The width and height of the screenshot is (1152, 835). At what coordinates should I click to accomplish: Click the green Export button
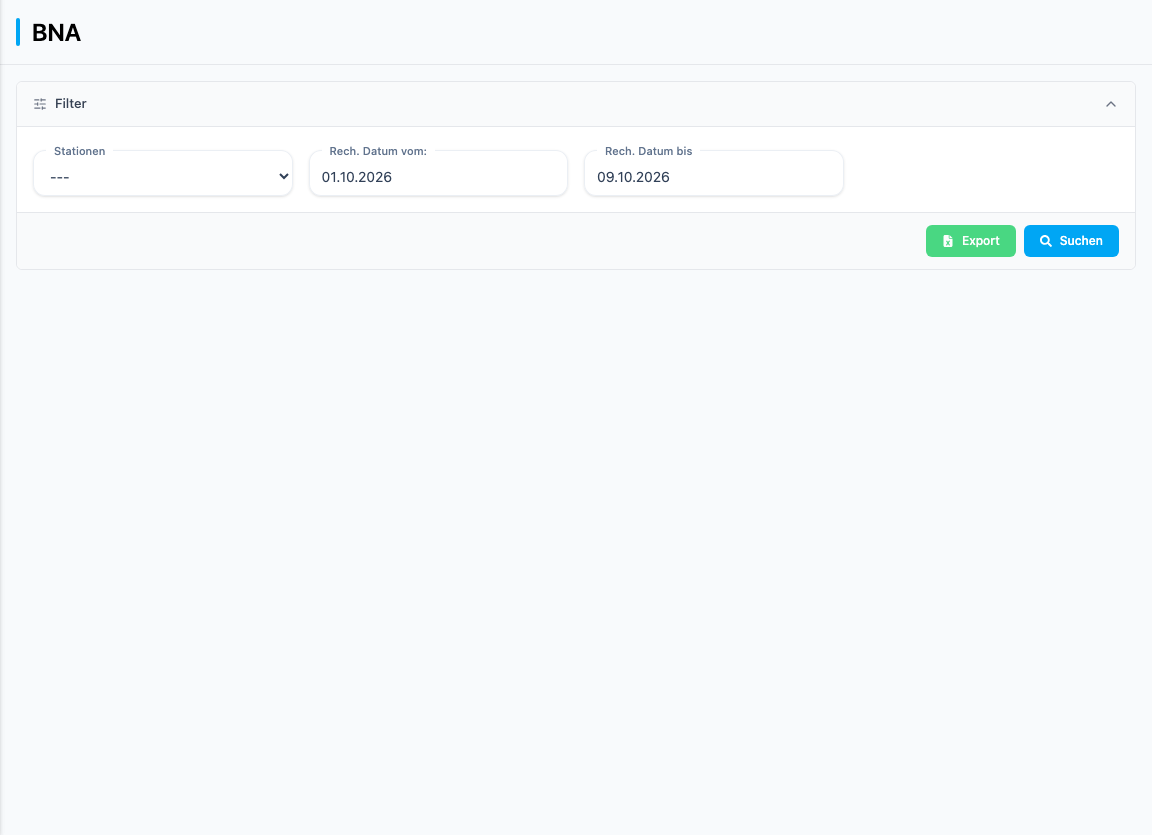click(970, 241)
